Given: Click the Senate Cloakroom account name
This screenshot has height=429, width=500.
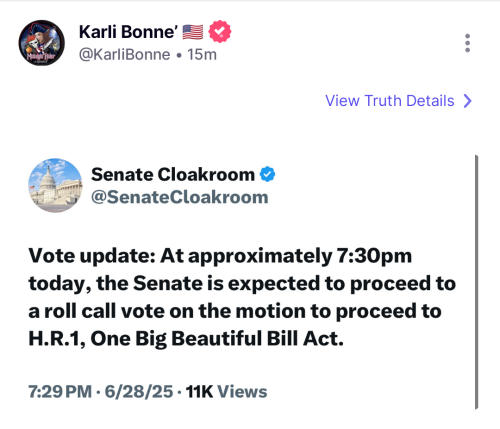Looking at the screenshot, I should pyautogui.click(x=173, y=174).
